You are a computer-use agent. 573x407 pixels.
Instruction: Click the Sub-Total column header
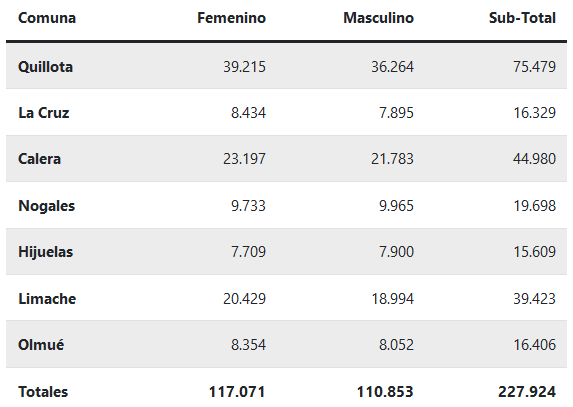(x=522, y=18)
